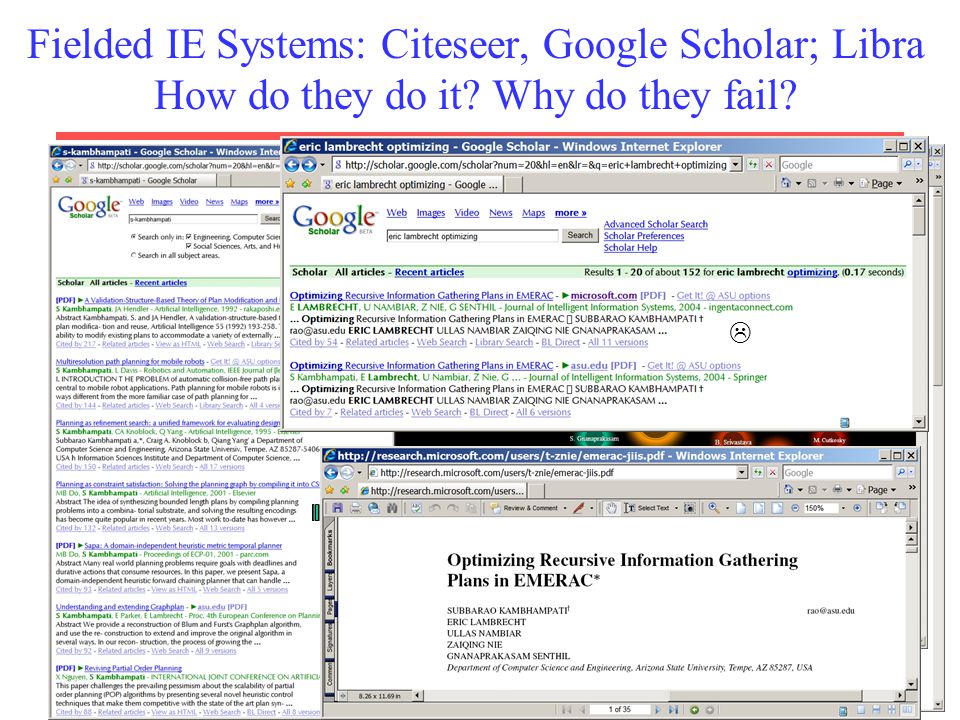The image size is (960, 720).
Task: Select the Snapshot tool in PDF toolbar
Action: [x=689, y=508]
